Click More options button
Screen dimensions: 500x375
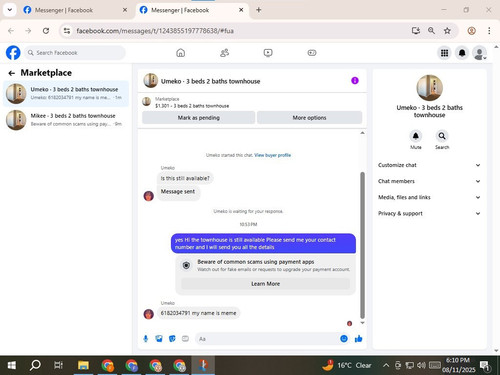pyautogui.click(x=309, y=118)
